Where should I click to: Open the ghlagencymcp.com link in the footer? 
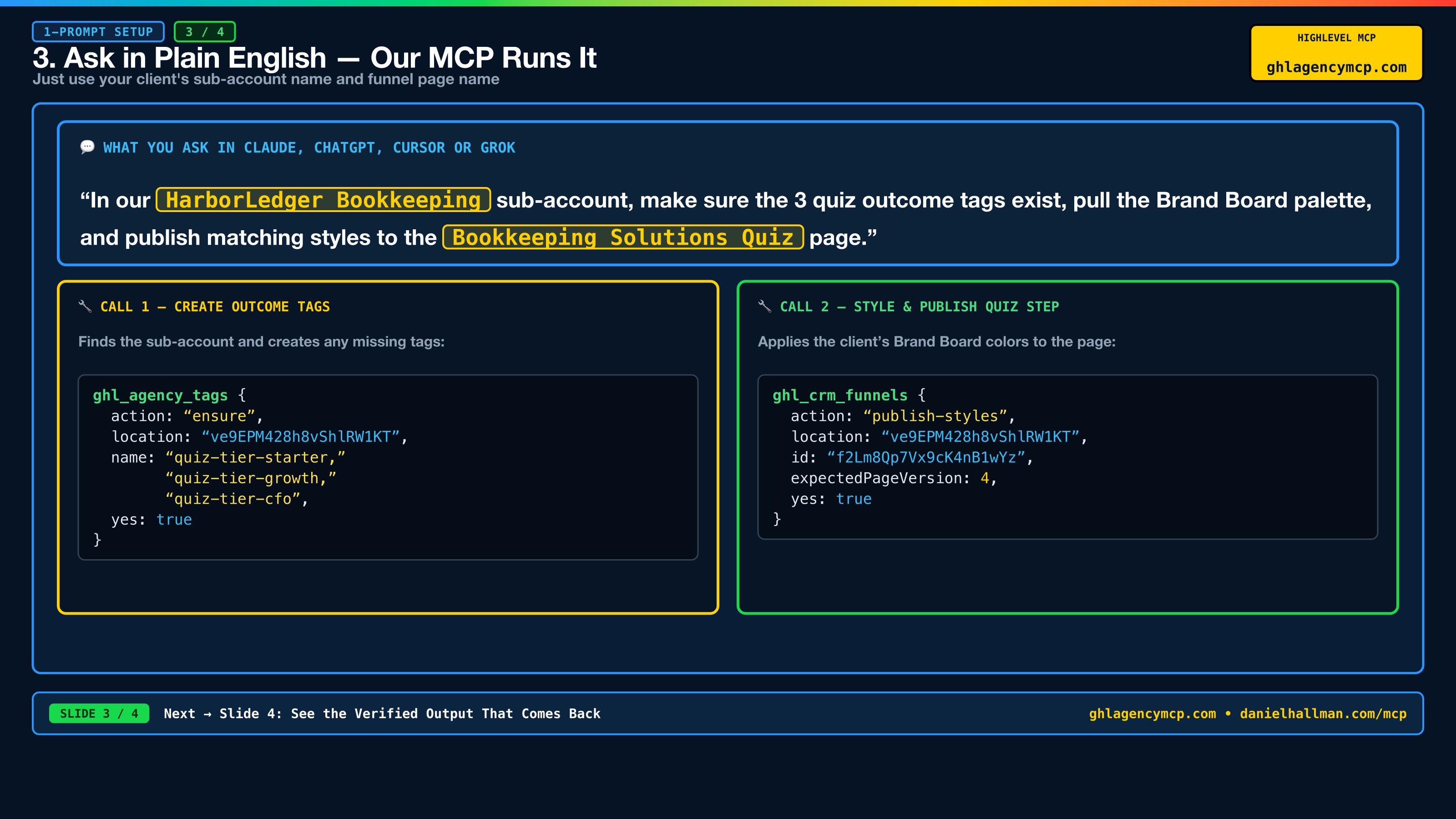coord(1153,713)
